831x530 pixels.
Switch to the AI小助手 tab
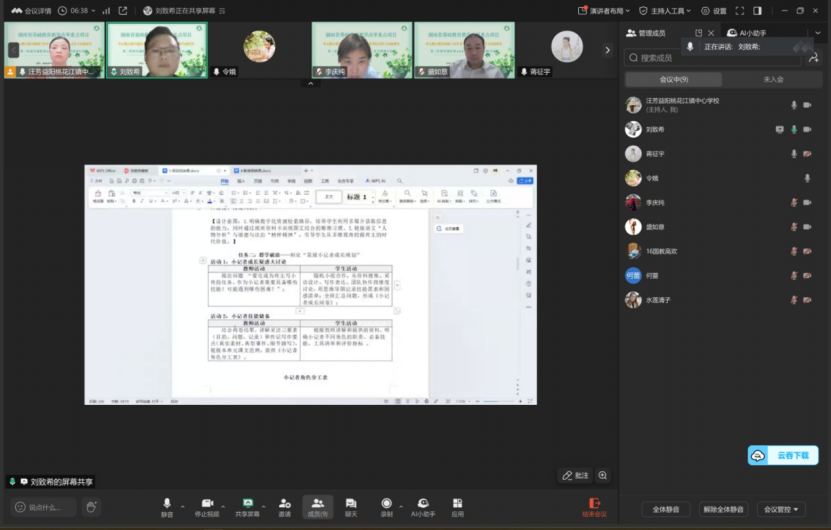click(747, 33)
